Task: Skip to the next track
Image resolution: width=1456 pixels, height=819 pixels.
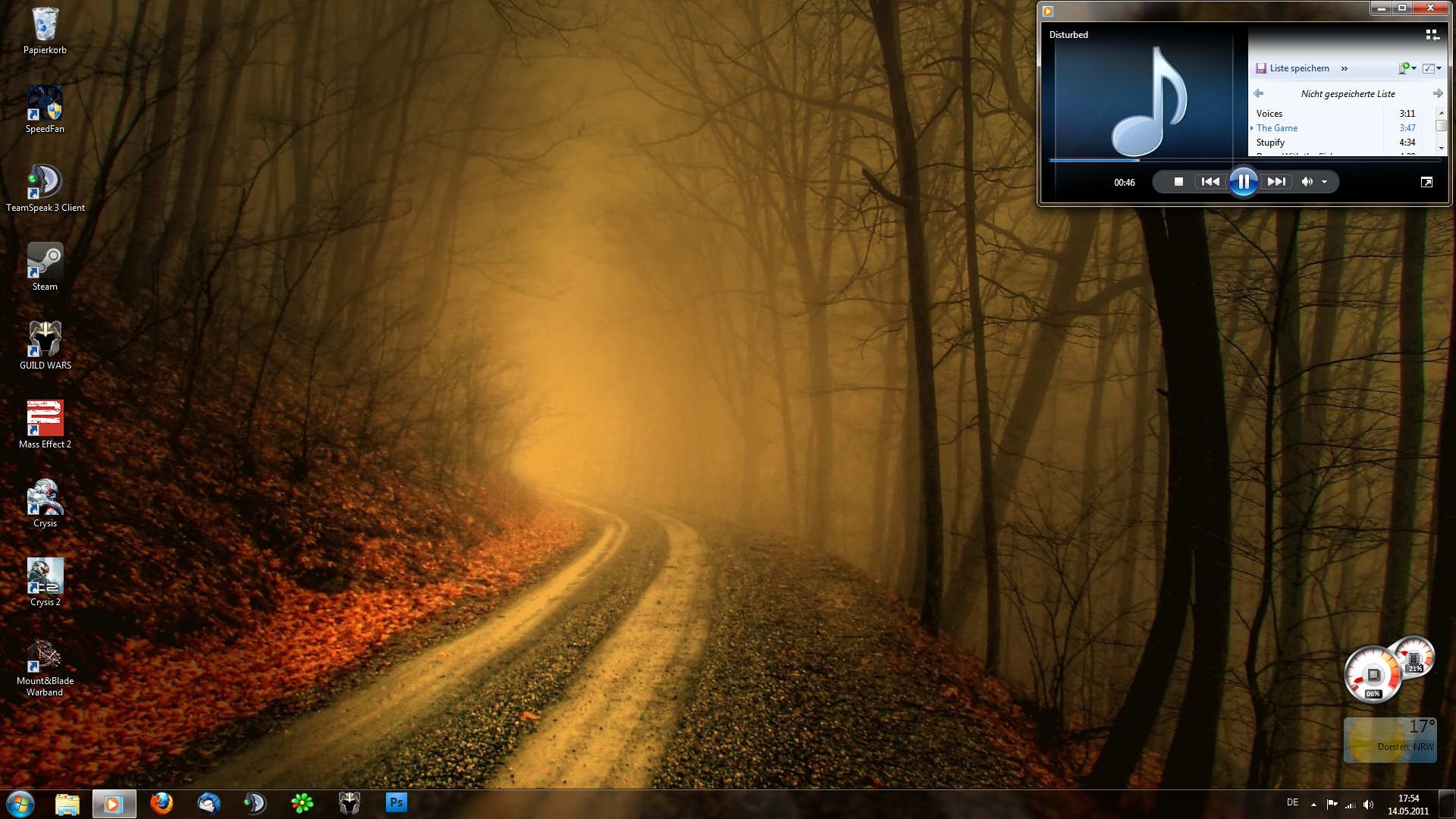Action: (x=1277, y=182)
